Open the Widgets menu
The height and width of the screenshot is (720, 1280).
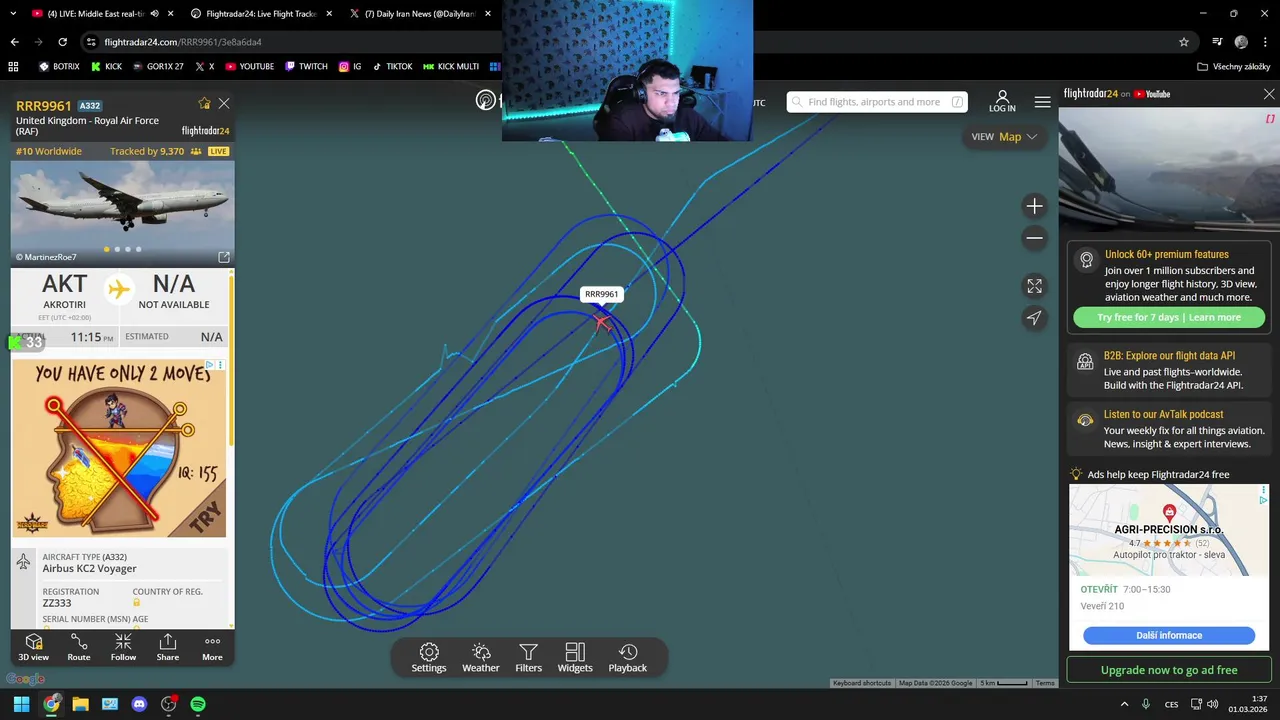pyautogui.click(x=575, y=658)
